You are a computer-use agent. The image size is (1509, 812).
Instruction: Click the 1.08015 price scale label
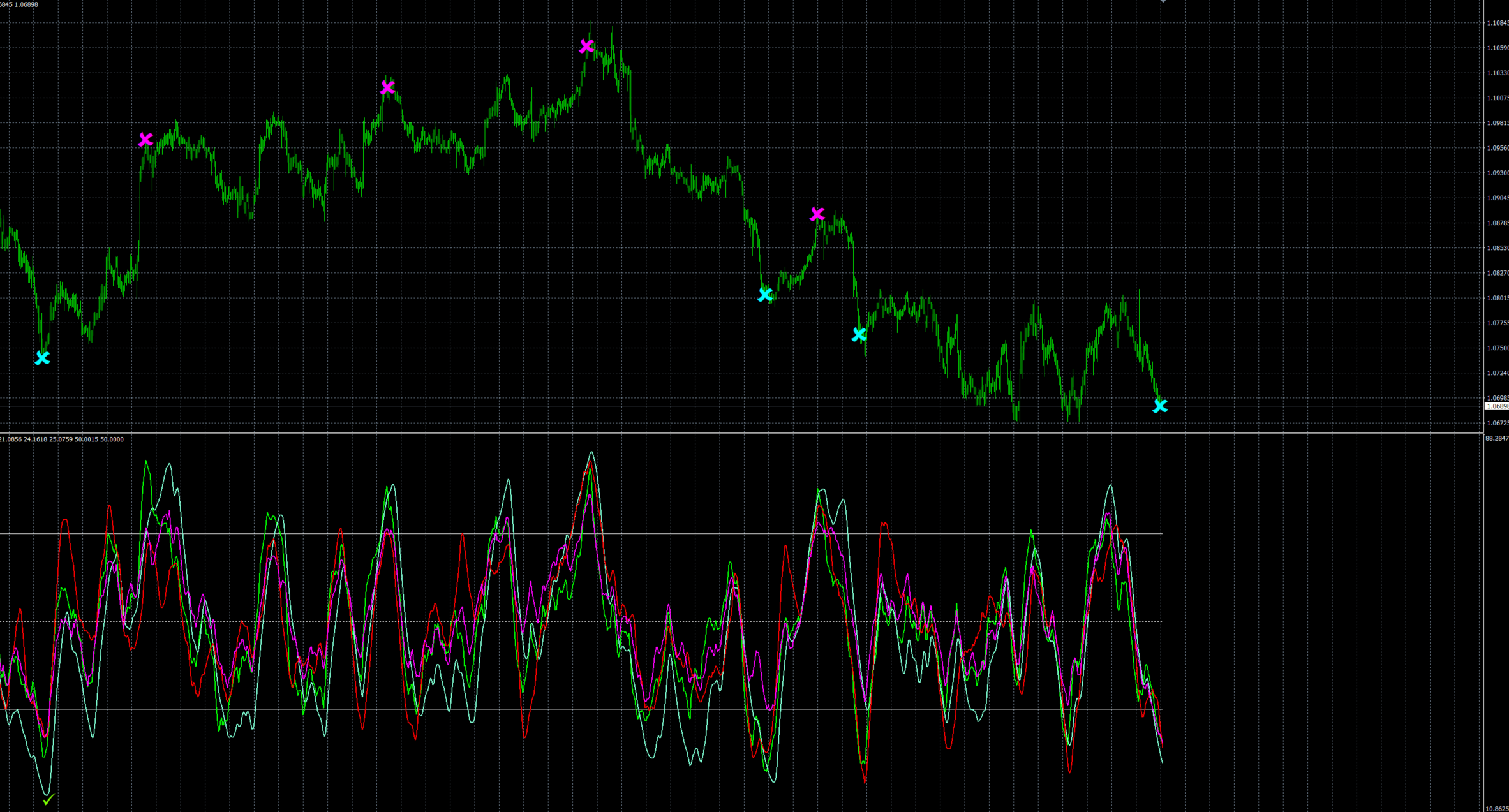pyautogui.click(x=1497, y=298)
